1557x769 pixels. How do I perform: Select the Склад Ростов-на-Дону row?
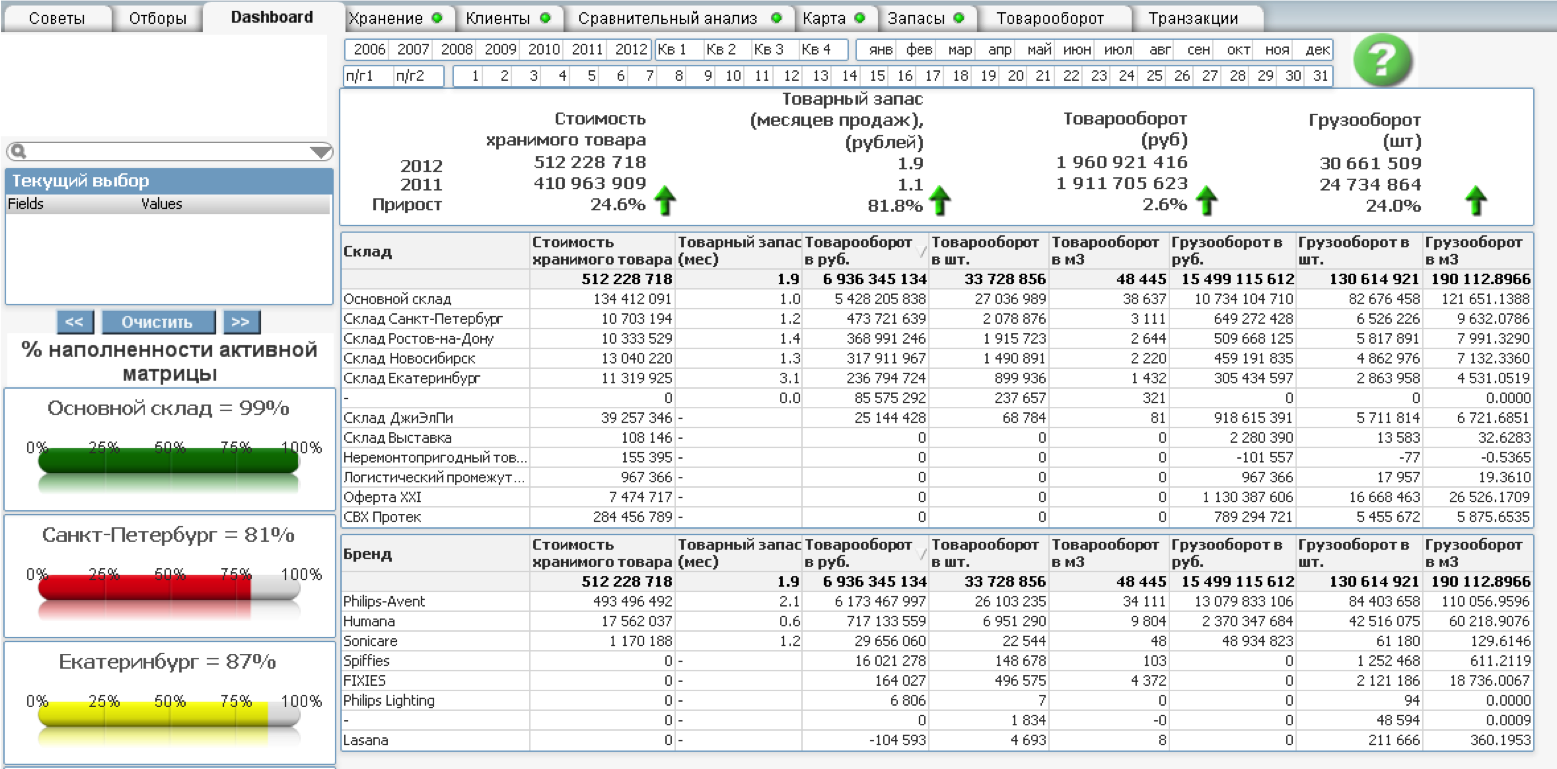point(936,338)
